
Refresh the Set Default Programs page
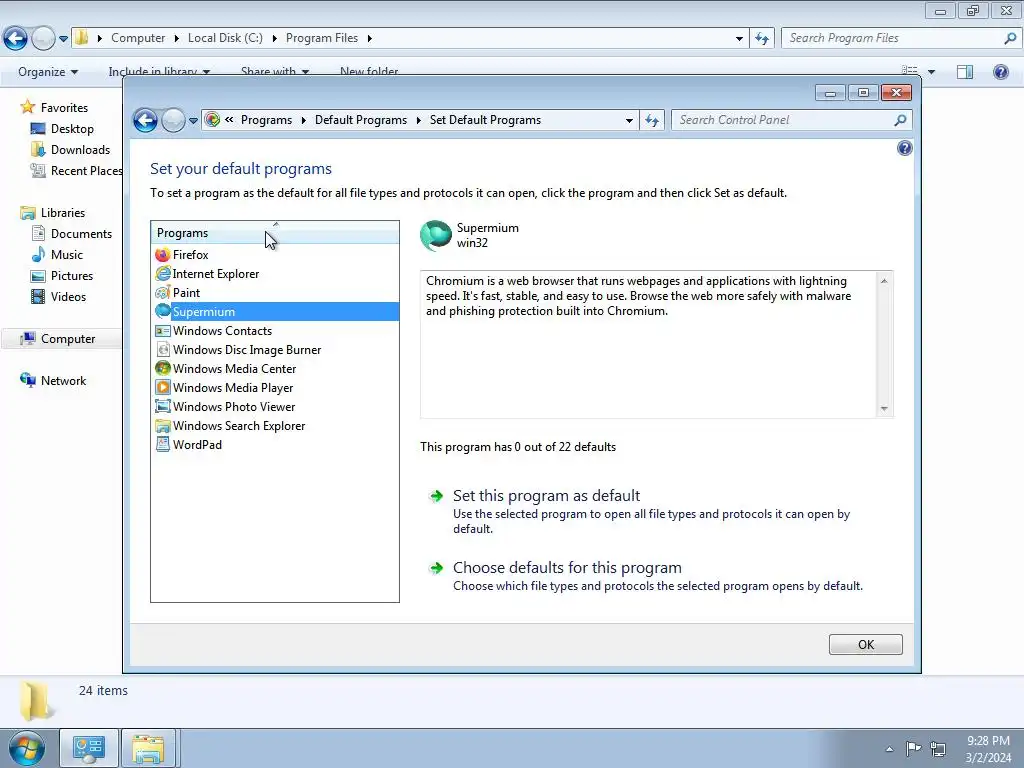[x=652, y=120]
